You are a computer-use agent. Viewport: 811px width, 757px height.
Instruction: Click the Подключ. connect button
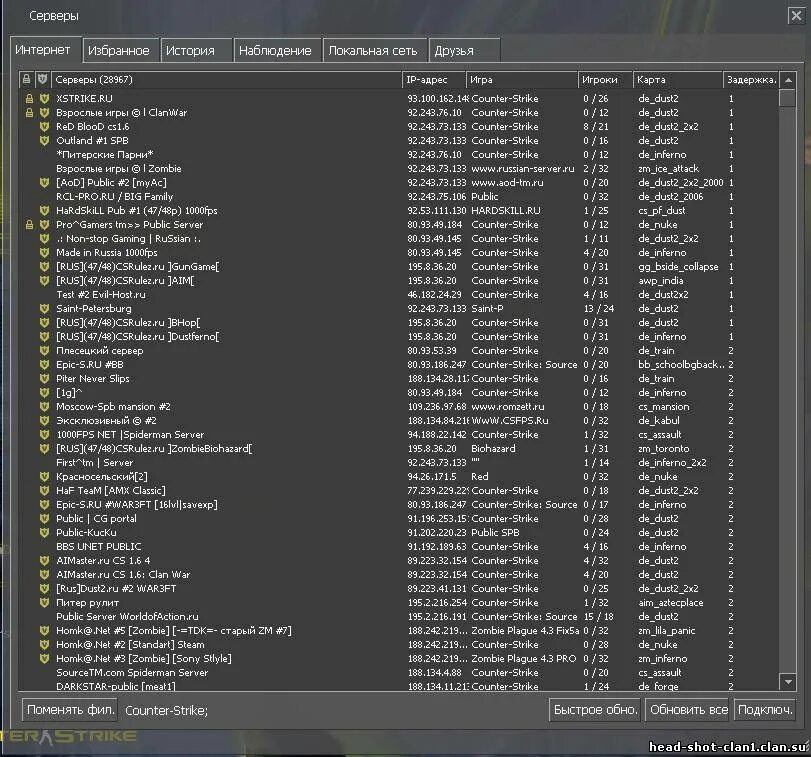[765, 709]
